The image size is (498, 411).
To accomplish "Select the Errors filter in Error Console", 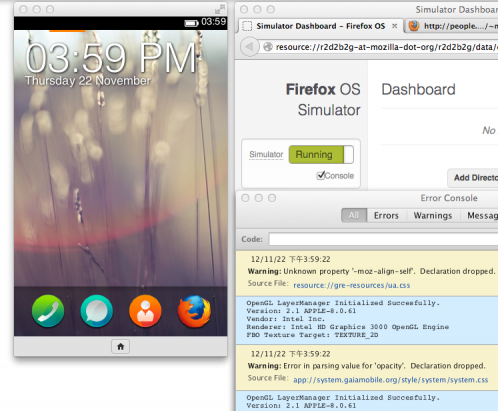I will 386,215.
